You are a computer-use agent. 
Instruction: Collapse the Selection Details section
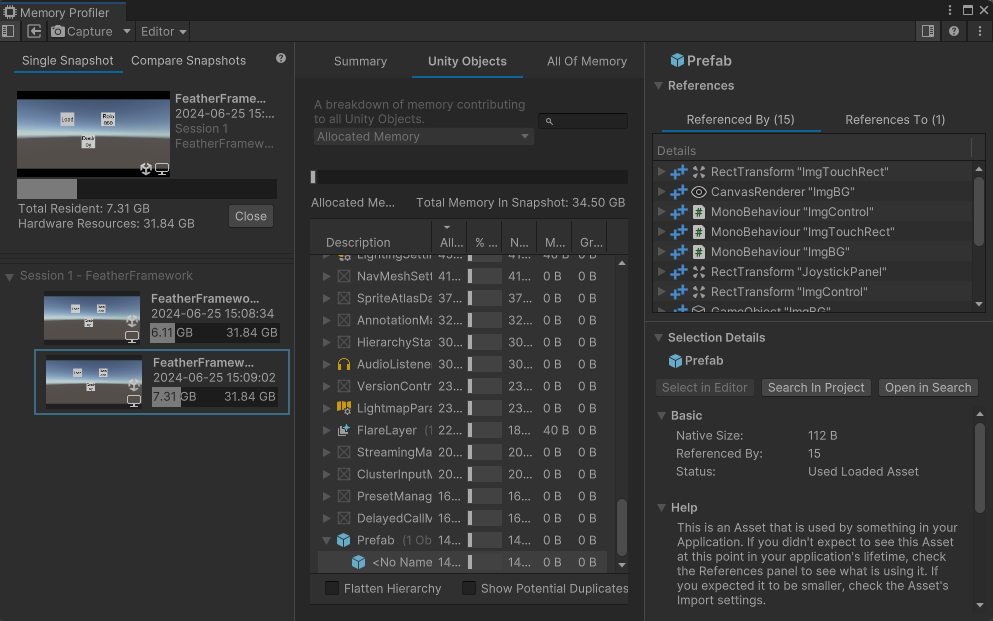click(x=659, y=337)
